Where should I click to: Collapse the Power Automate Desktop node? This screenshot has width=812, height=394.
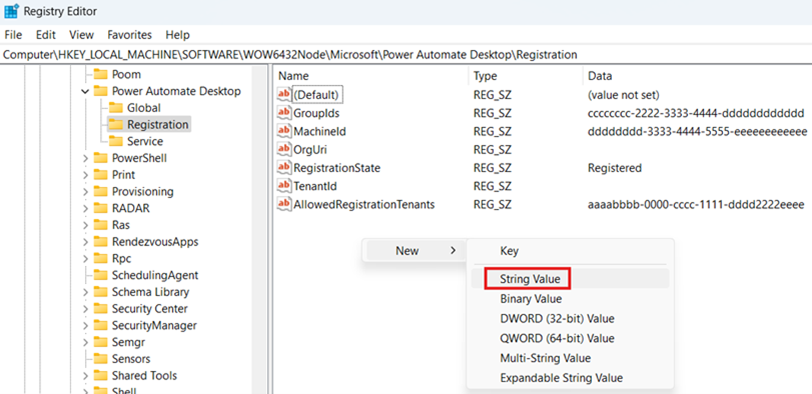(x=85, y=91)
